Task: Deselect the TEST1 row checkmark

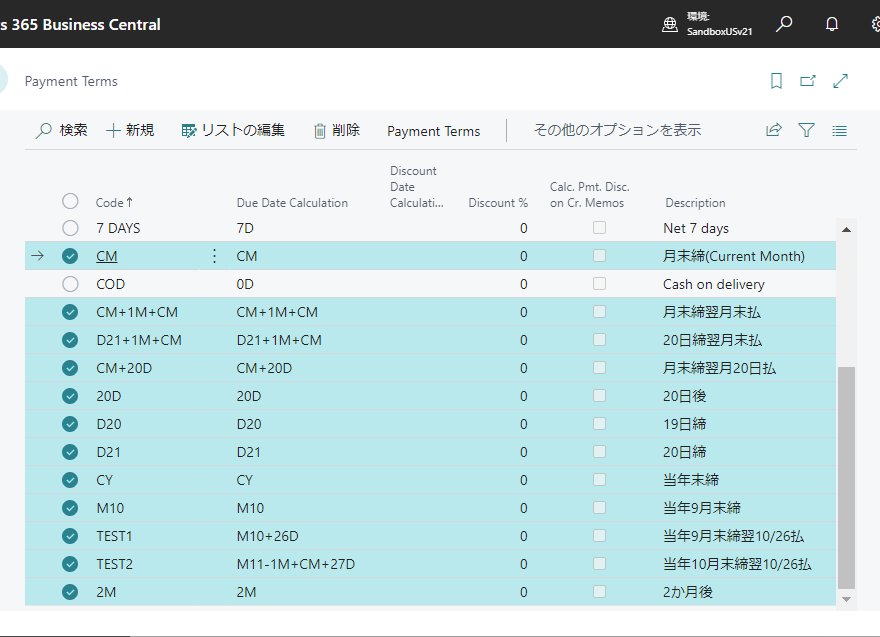Action: [x=70, y=536]
